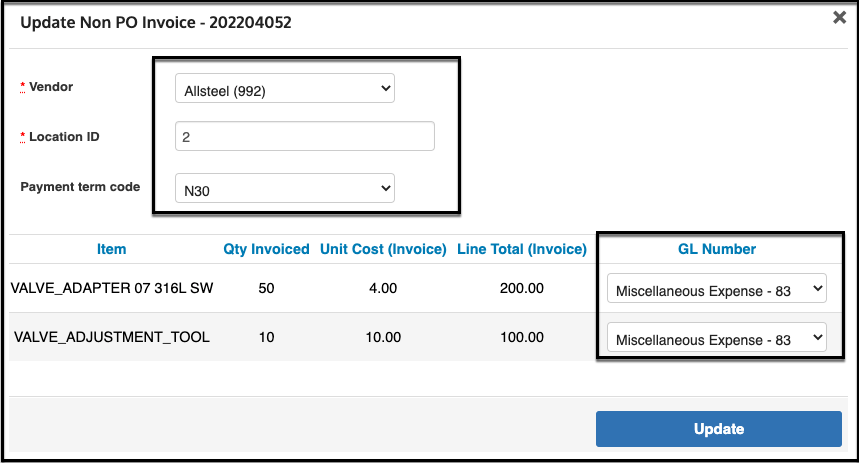Click the line total 100.00 cell
The height and width of the screenshot is (463, 859).
522,337
